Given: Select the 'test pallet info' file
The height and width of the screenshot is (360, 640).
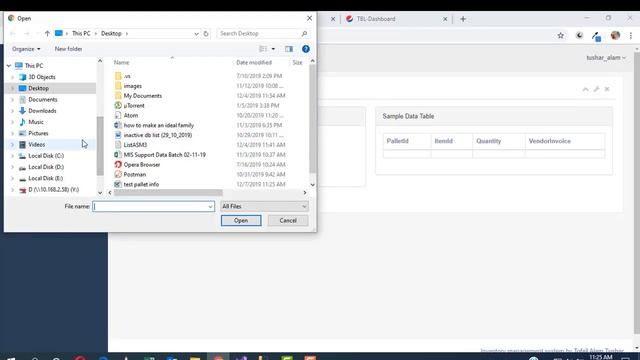Looking at the screenshot, I should [141, 184].
